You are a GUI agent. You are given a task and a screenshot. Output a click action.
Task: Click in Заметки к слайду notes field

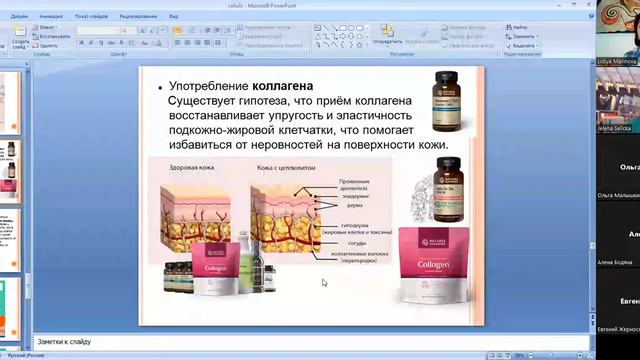click(x=311, y=342)
